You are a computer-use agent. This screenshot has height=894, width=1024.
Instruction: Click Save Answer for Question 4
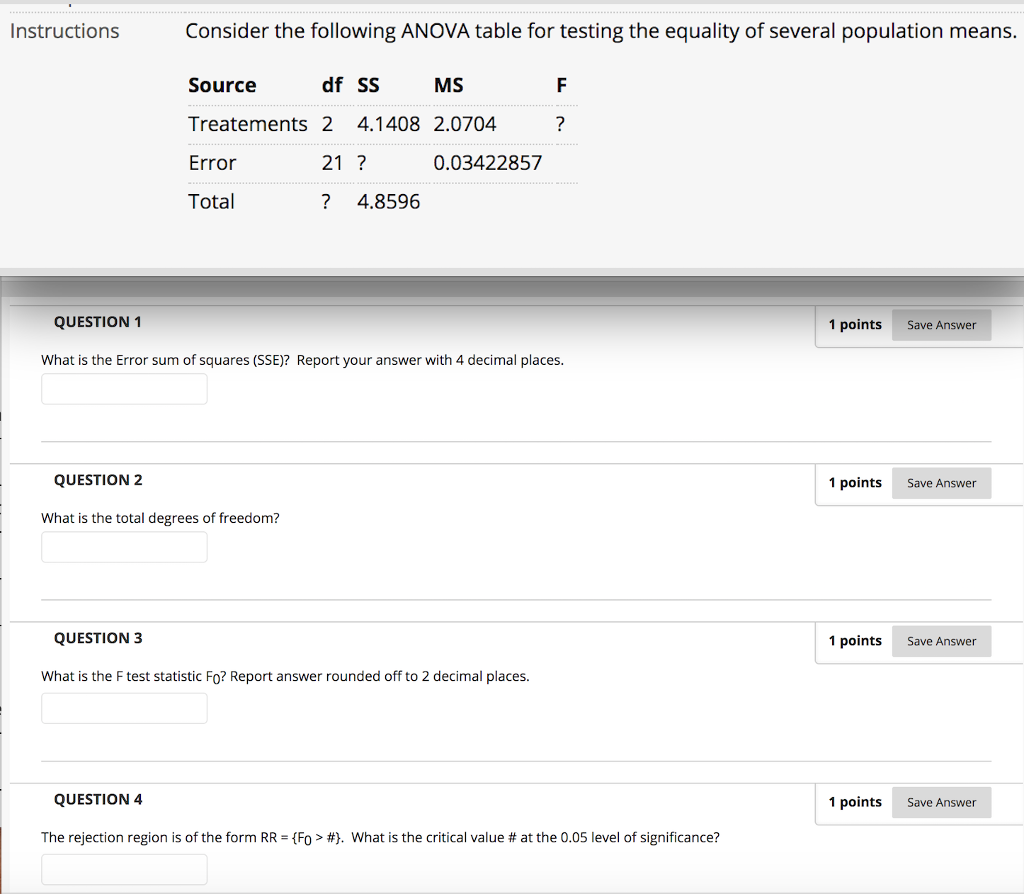pyautogui.click(x=941, y=803)
